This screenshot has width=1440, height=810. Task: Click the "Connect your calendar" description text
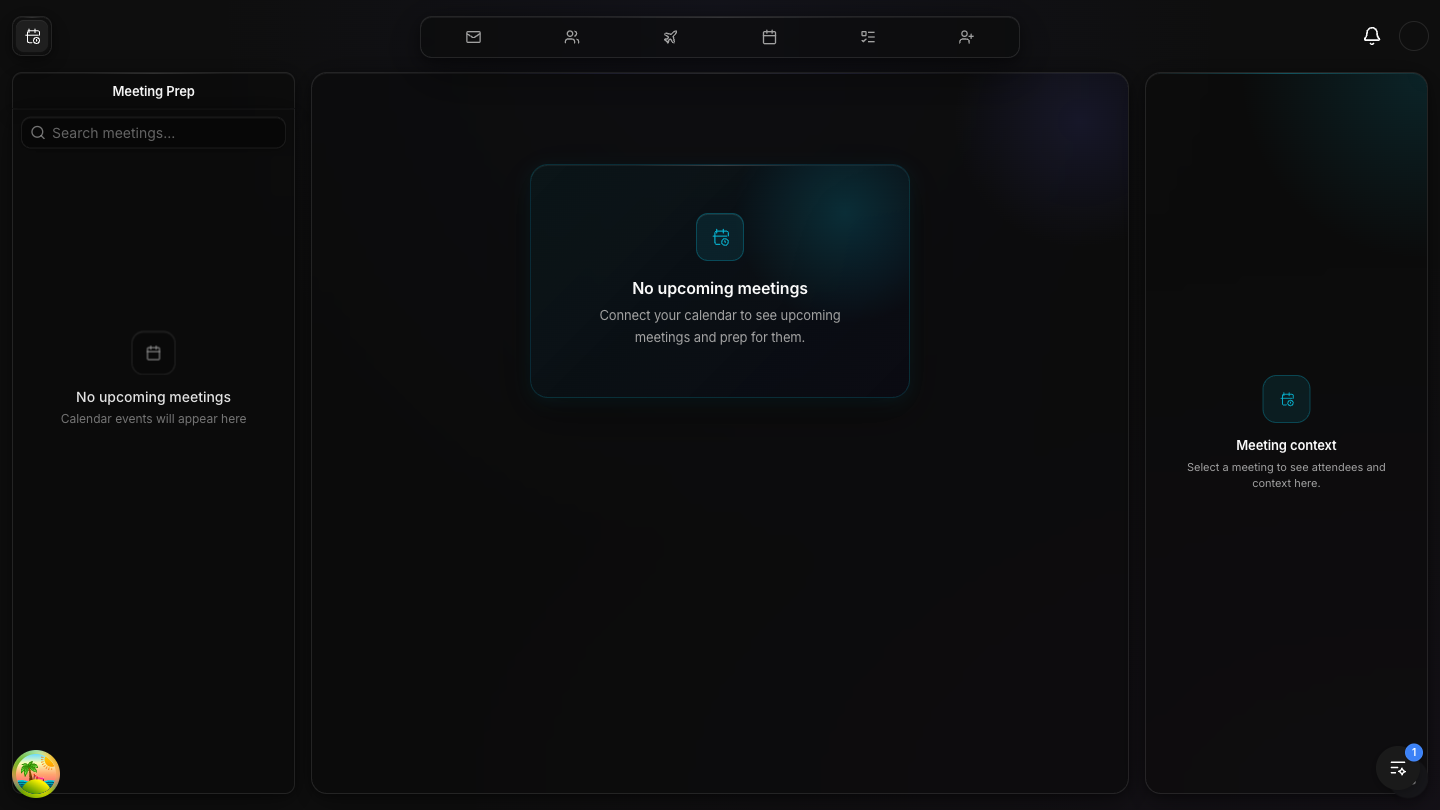tap(720, 326)
